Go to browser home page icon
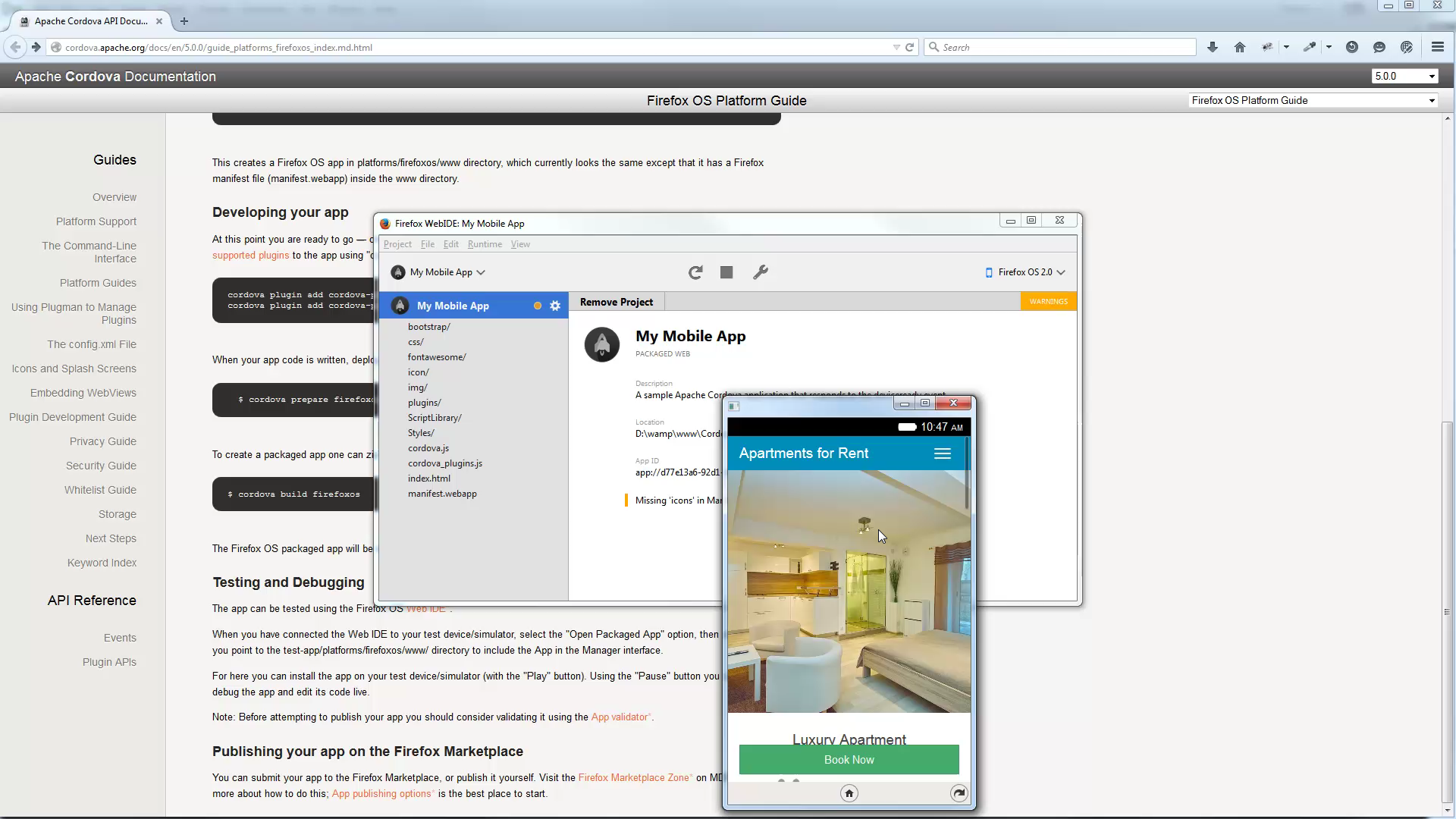 [1240, 47]
